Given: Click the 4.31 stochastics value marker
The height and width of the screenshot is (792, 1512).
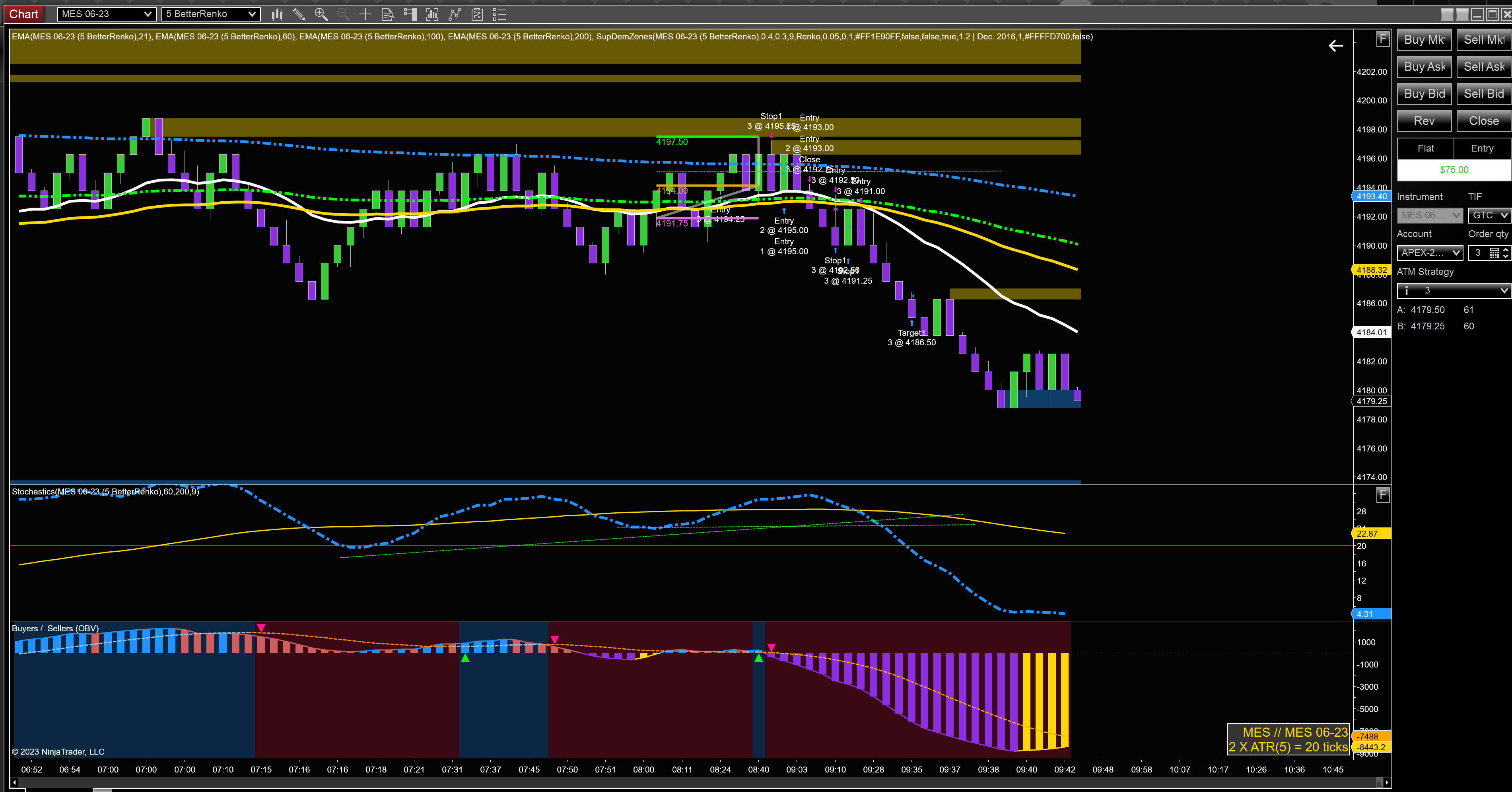Looking at the screenshot, I should point(1371,614).
